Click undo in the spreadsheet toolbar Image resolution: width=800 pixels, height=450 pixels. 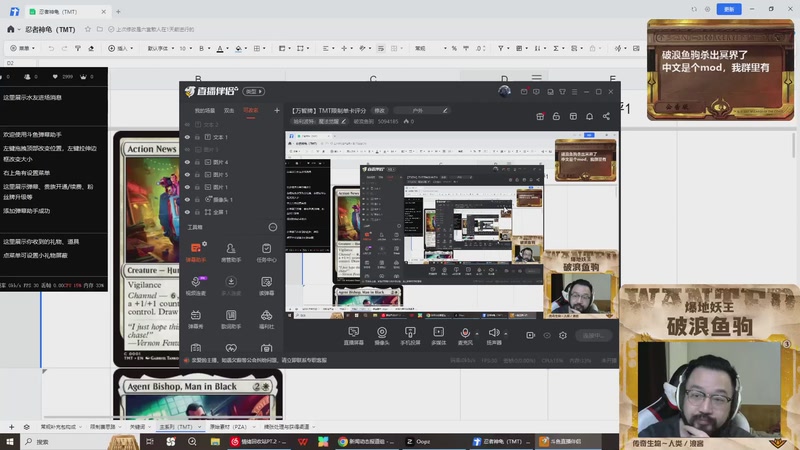[51, 48]
